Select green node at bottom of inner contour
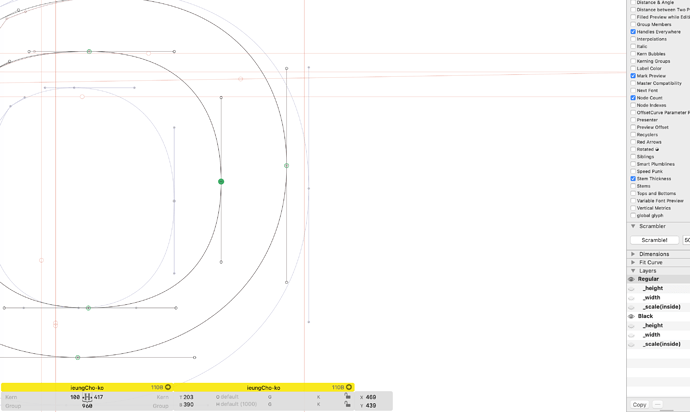The image size is (690, 412). click(x=88, y=308)
